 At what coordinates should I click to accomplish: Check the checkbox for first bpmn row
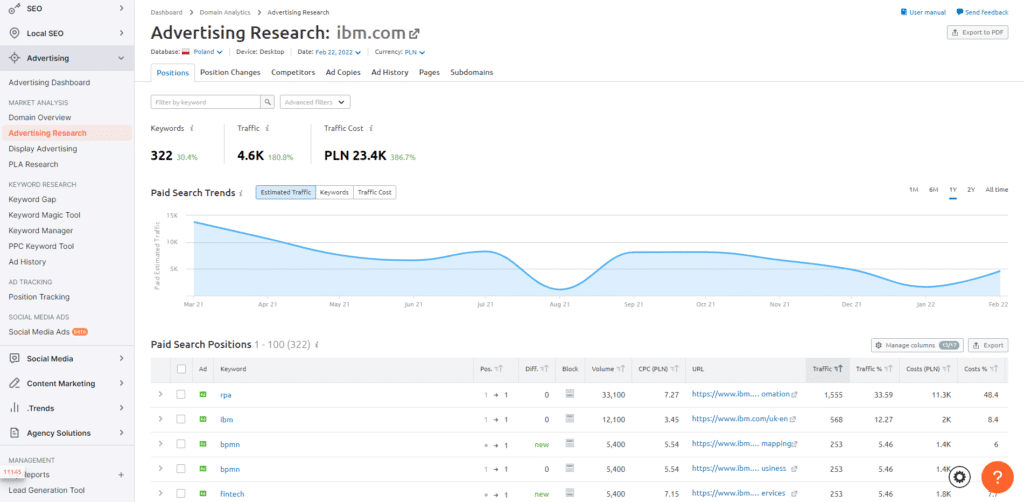coord(182,444)
